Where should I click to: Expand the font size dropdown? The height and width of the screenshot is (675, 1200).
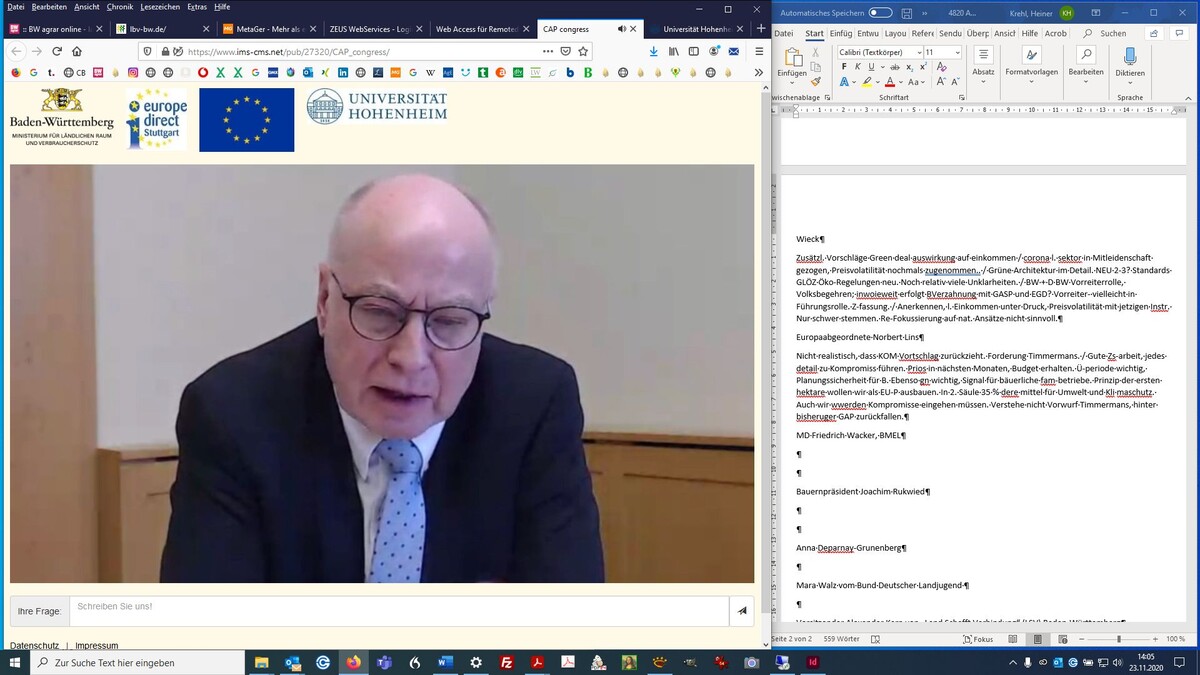pyautogui.click(x=957, y=52)
